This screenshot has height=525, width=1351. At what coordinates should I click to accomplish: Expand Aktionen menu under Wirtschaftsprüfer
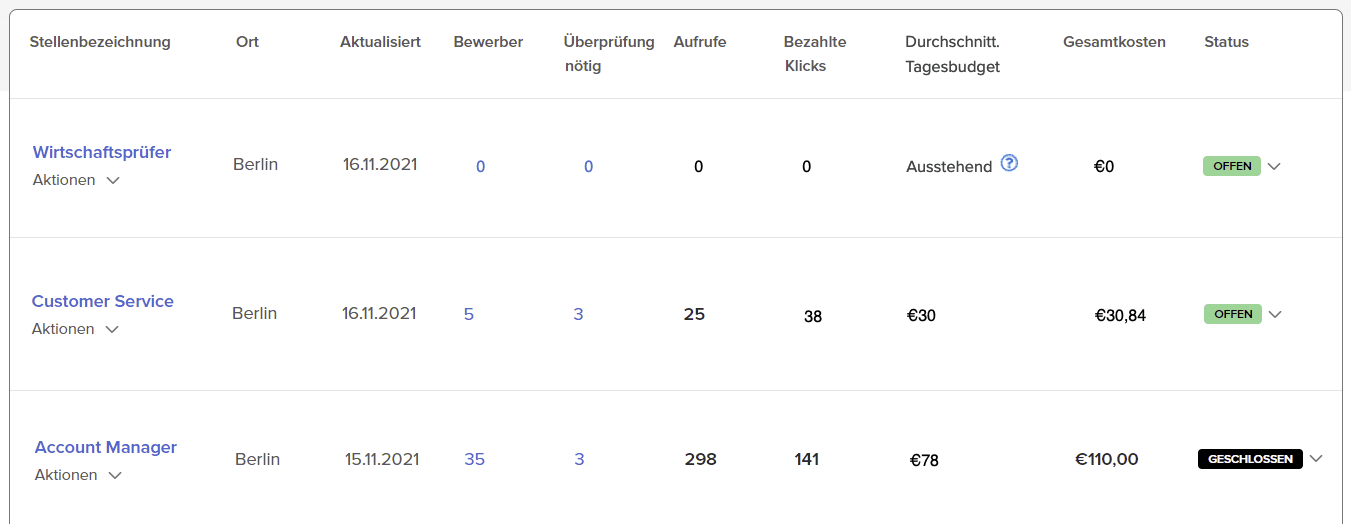tap(78, 180)
